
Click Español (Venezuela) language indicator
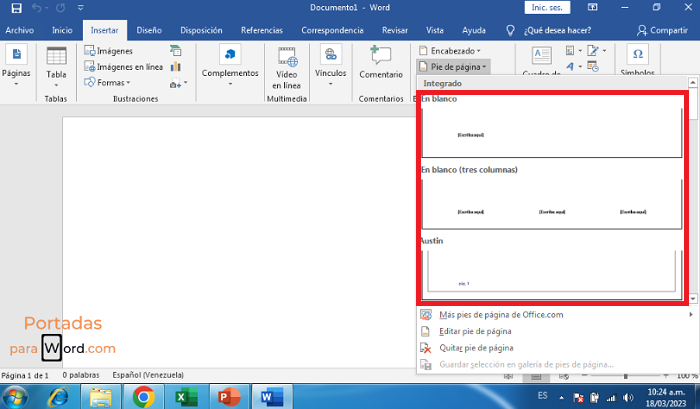point(148,375)
